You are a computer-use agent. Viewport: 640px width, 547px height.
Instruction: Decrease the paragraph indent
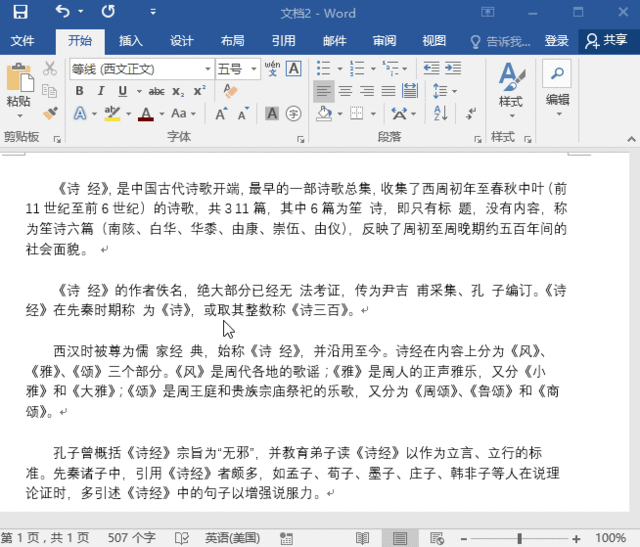431,68
